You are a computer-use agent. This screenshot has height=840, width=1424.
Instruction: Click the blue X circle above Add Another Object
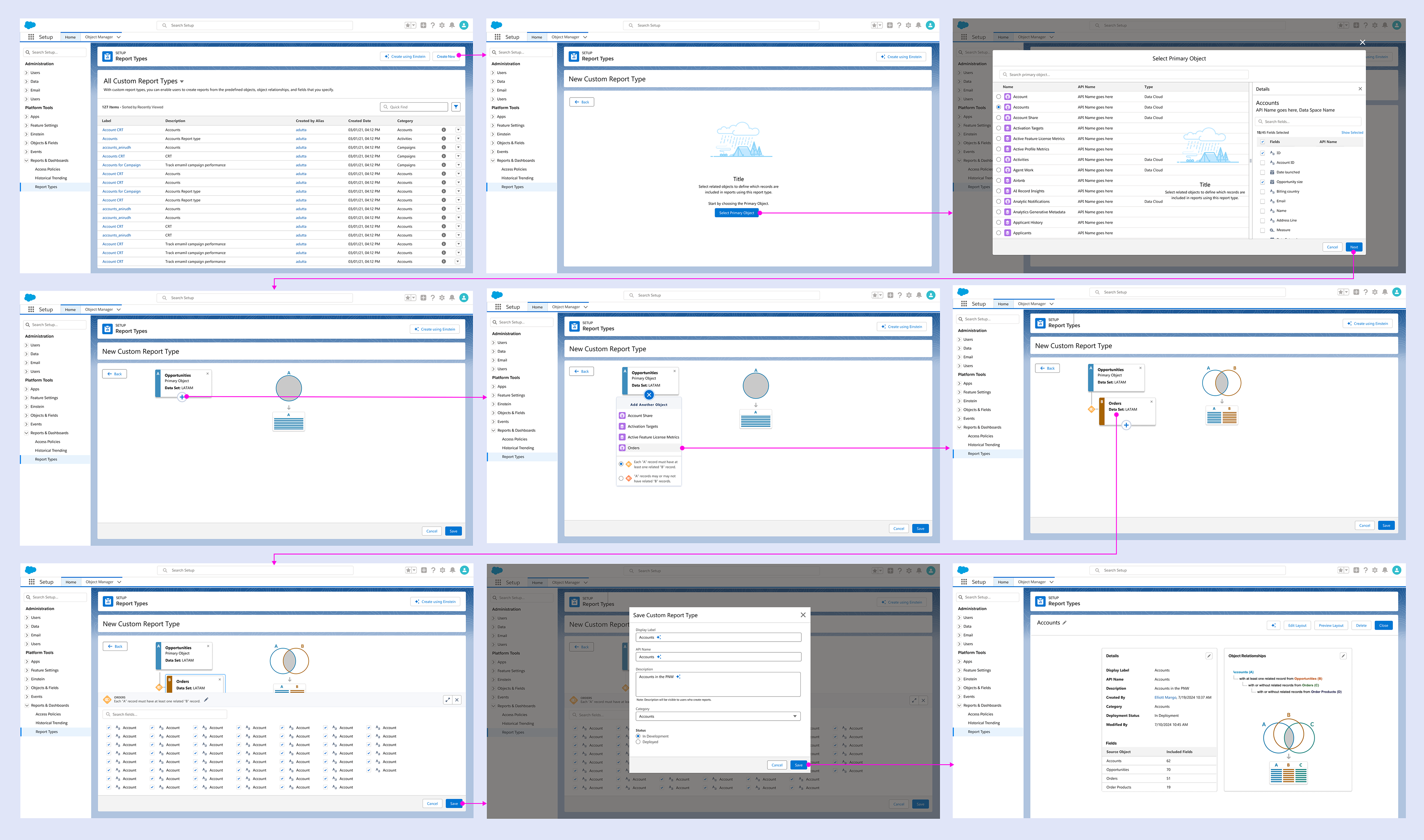[x=649, y=395]
